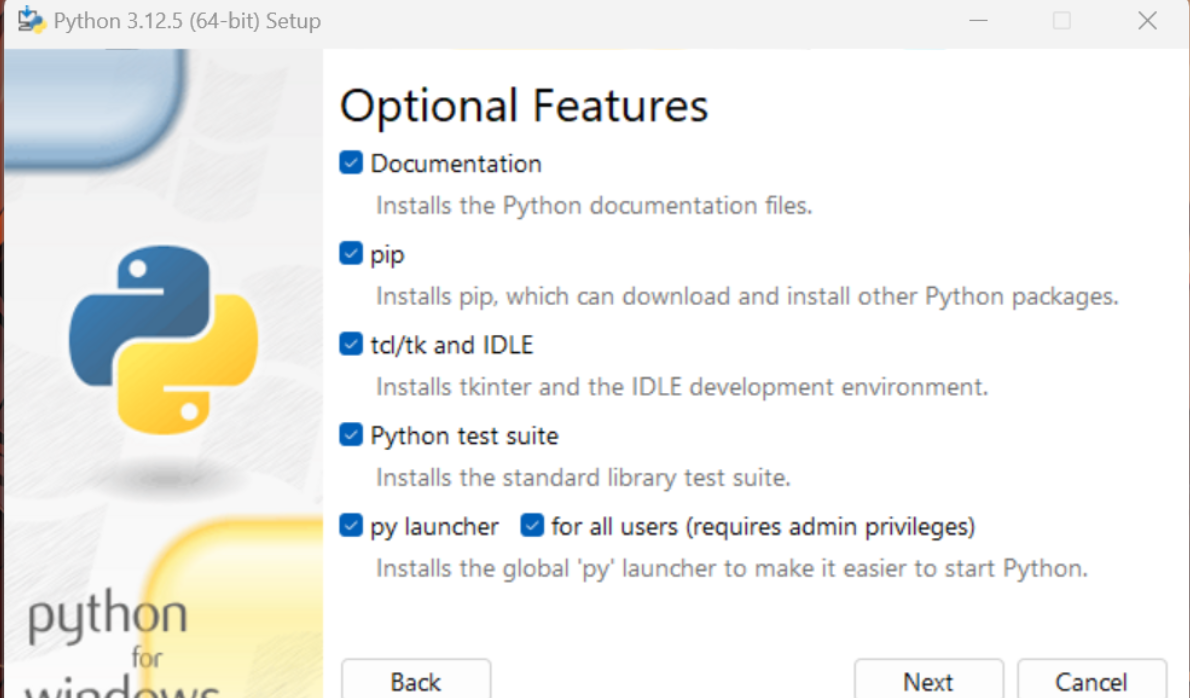The width and height of the screenshot is (1190, 698).
Task: Click the pip description about installing packages
Action: (x=747, y=297)
